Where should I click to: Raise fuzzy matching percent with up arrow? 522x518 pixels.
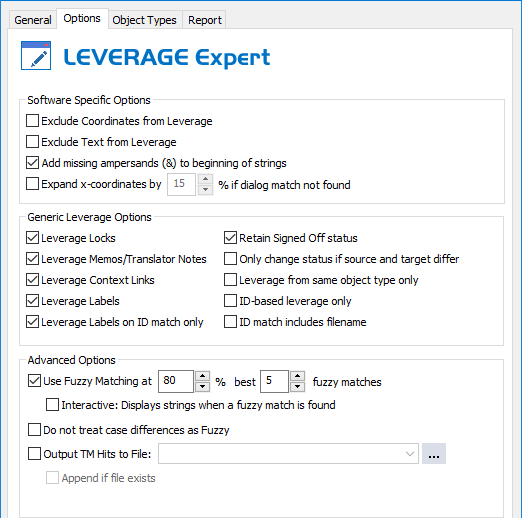coord(202,376)
